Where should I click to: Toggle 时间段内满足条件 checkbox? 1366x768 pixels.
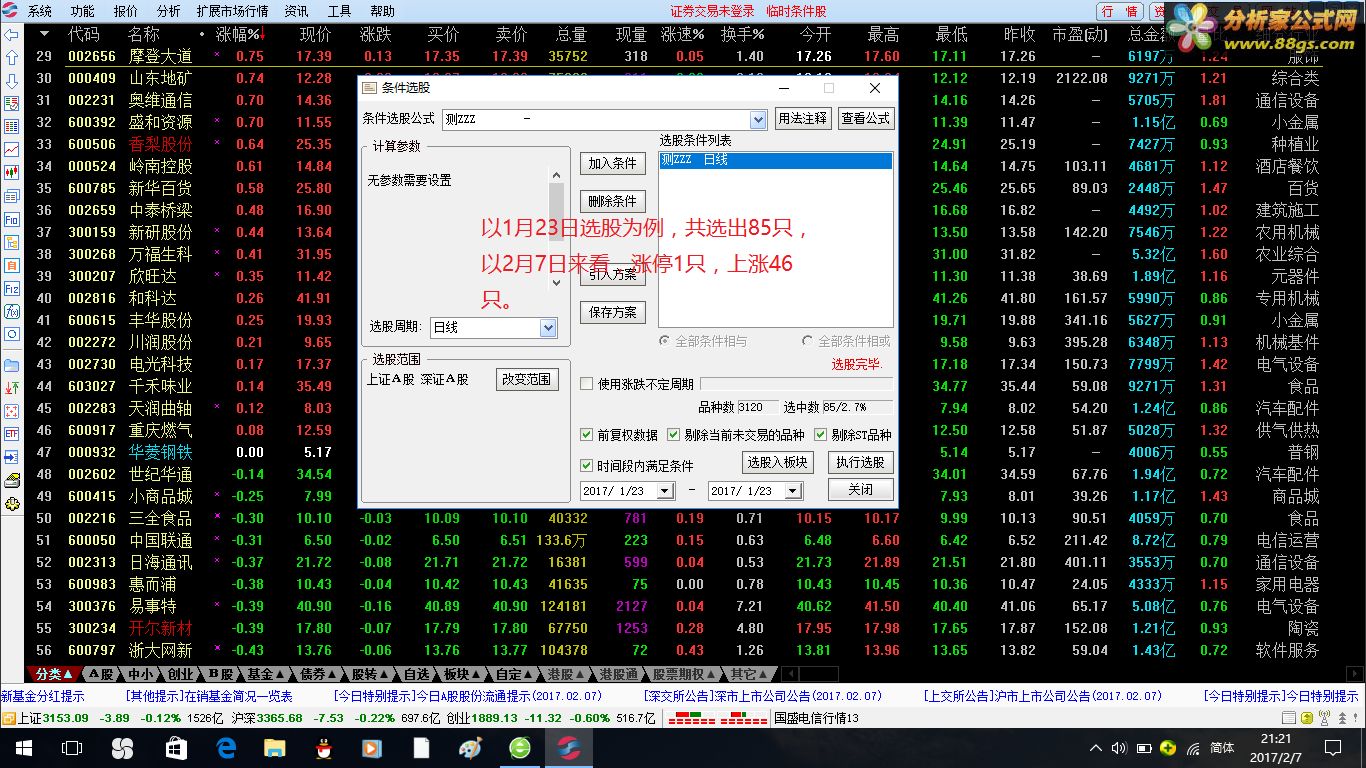[587, 466]
